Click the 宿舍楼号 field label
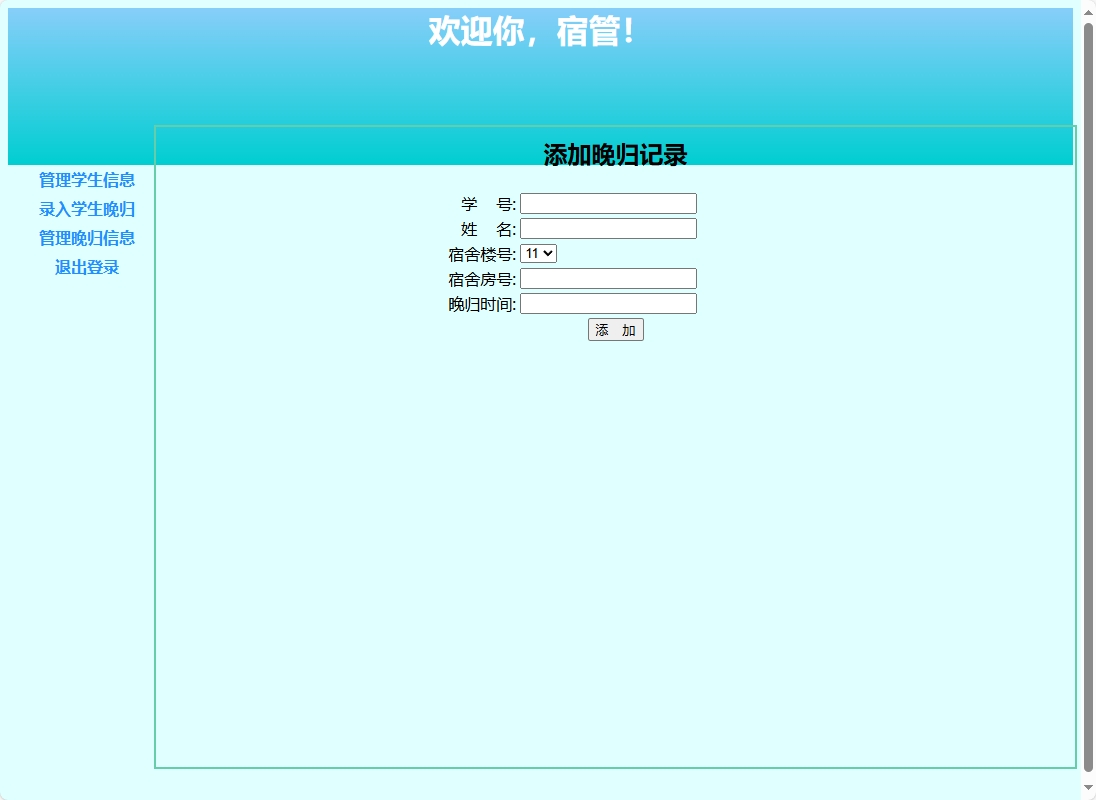The width and height of the screenshot is (1096, 800). coord(483,253)
